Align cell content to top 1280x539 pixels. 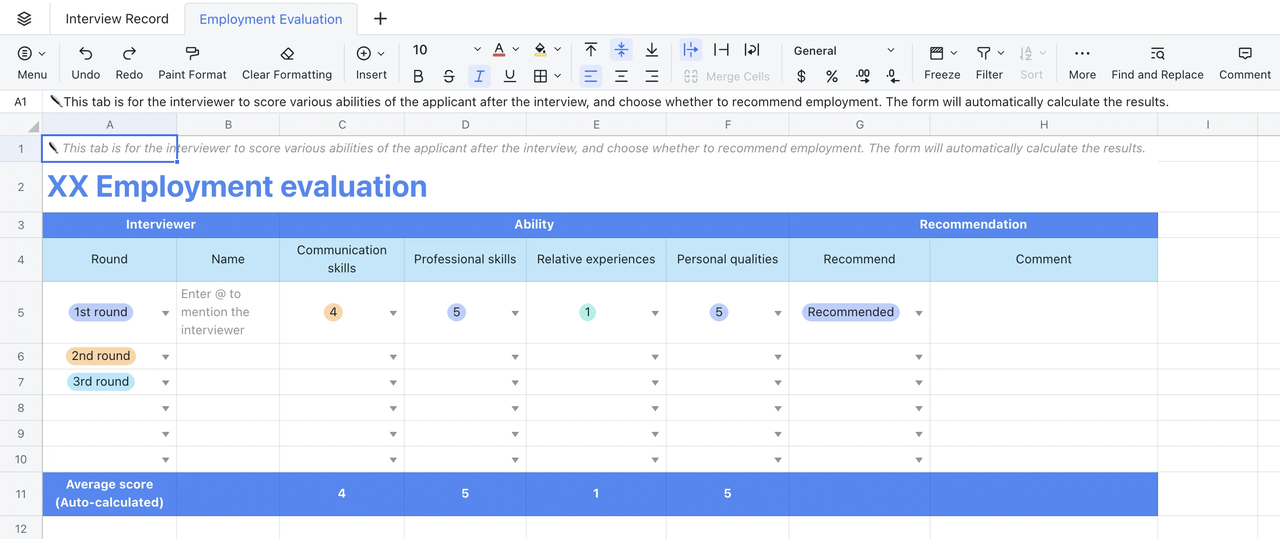[591, 50]
